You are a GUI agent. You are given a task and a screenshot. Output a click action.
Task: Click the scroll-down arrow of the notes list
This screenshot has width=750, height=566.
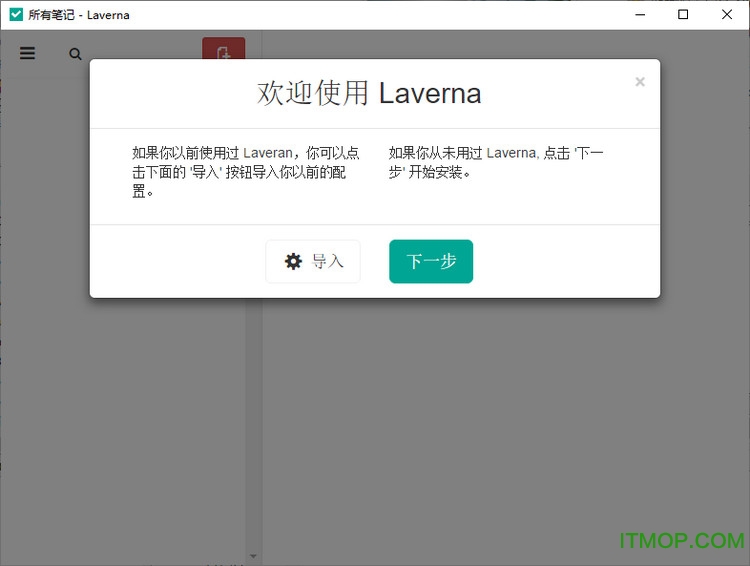(254, 556)
